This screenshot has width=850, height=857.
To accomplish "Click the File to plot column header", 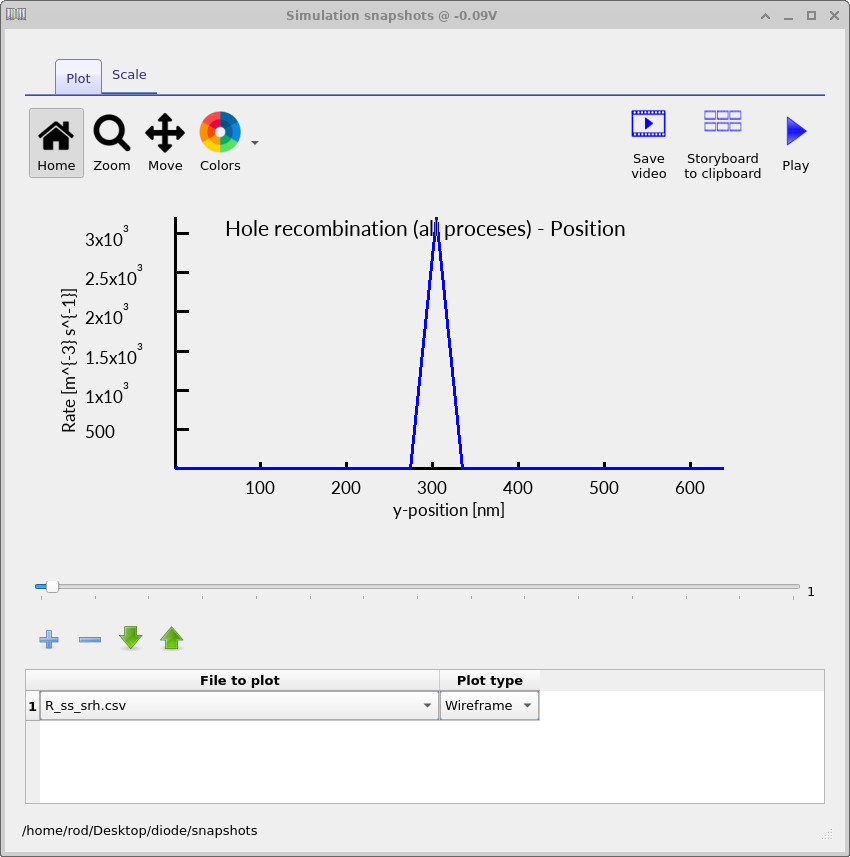I will (240, 680).
